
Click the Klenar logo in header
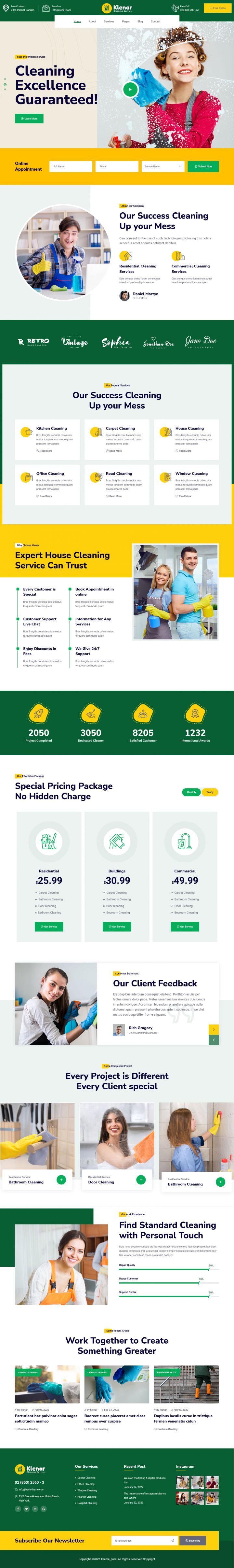(117, 8)
